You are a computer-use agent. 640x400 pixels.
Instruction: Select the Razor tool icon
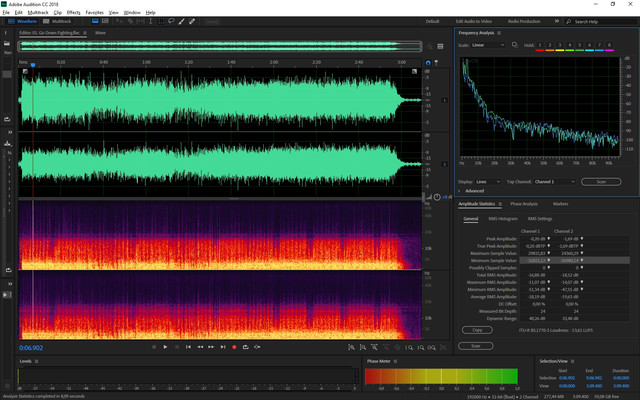pyautogui.click(x=131, y=21)
